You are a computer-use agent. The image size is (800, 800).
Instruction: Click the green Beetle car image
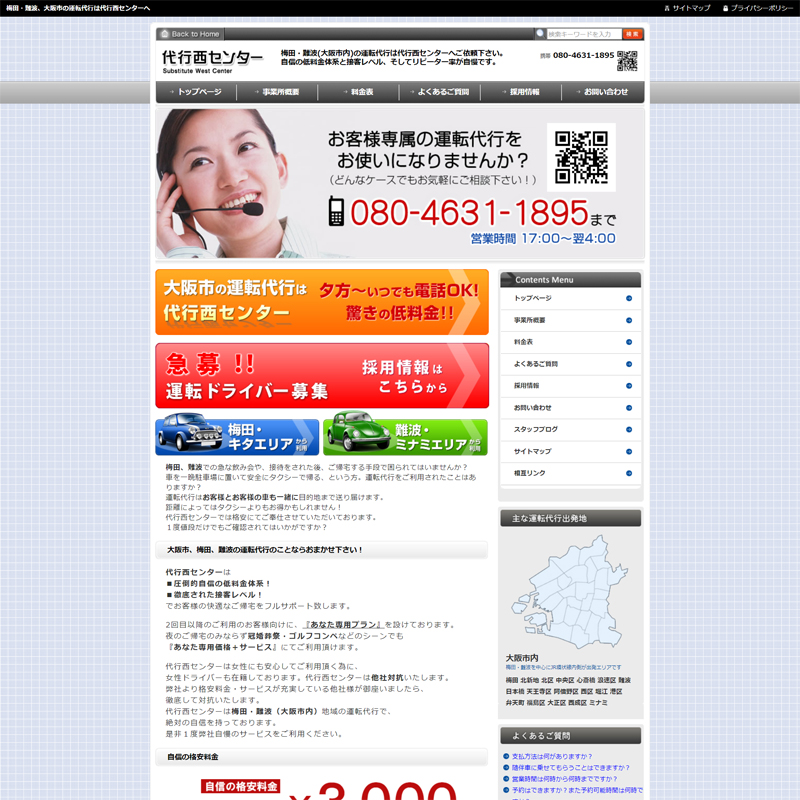click(358, 432)
